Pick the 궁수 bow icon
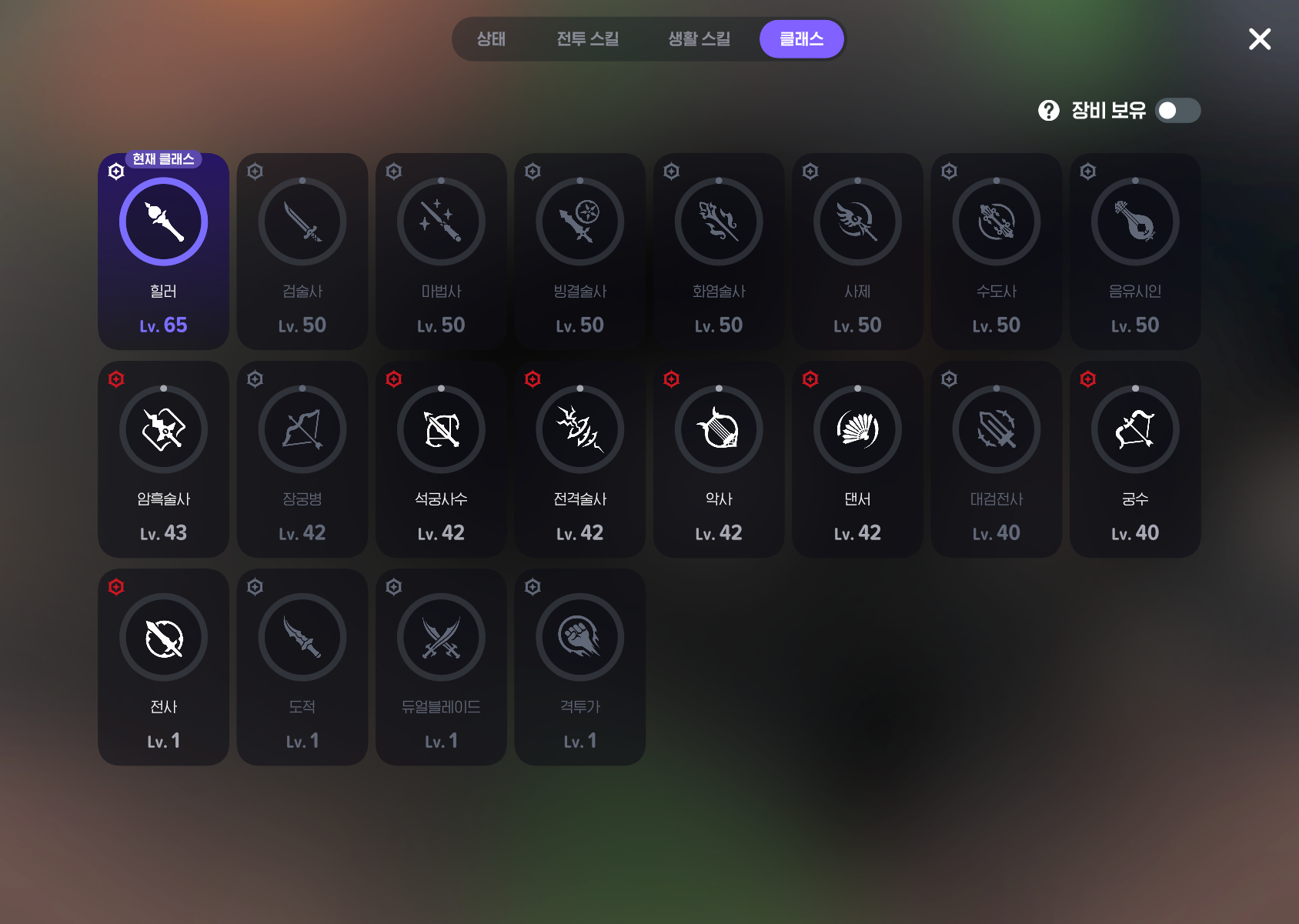Screen dimensions: 1299x924 tap(1135, 429)
